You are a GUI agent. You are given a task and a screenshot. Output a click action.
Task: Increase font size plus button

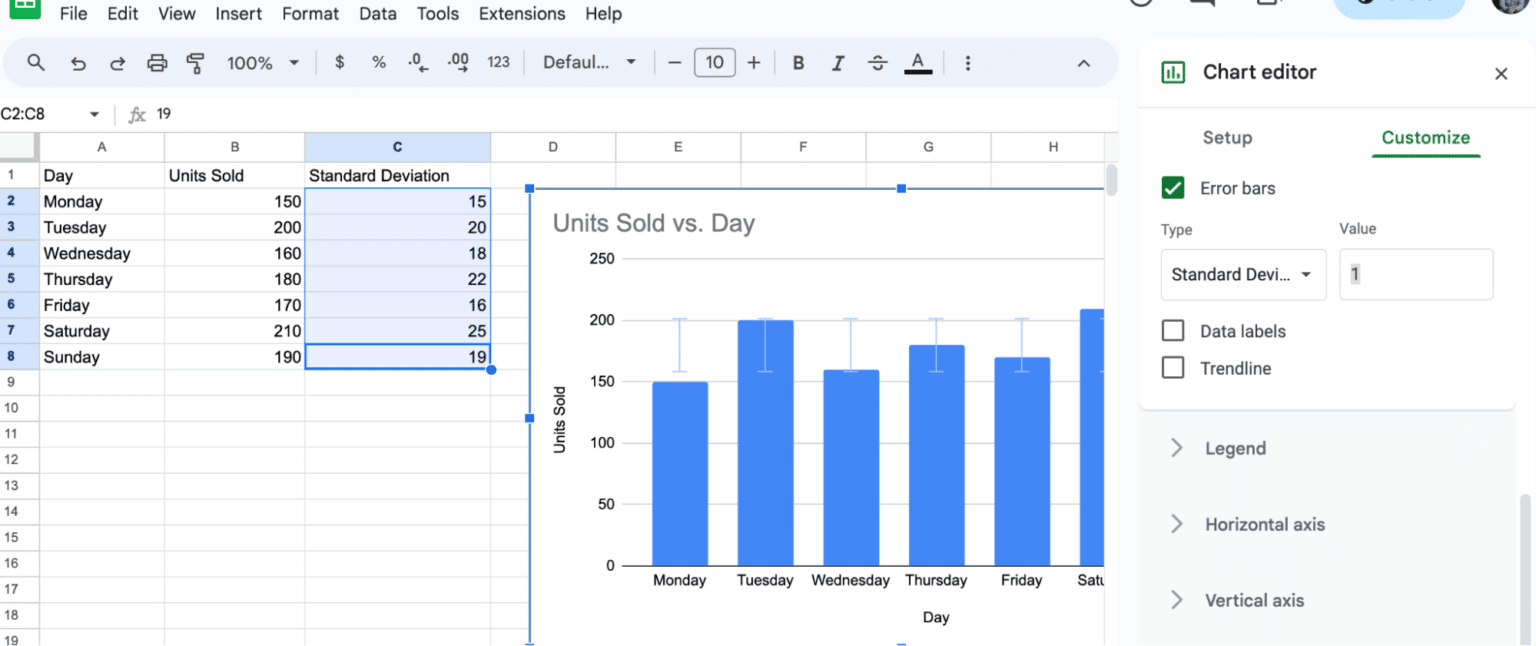pos(754,63)
